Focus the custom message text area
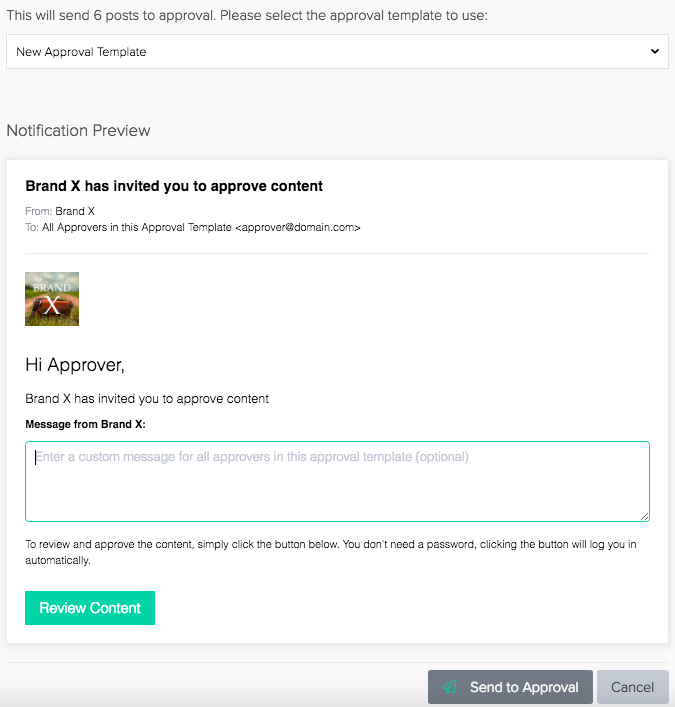 point(337,481)
